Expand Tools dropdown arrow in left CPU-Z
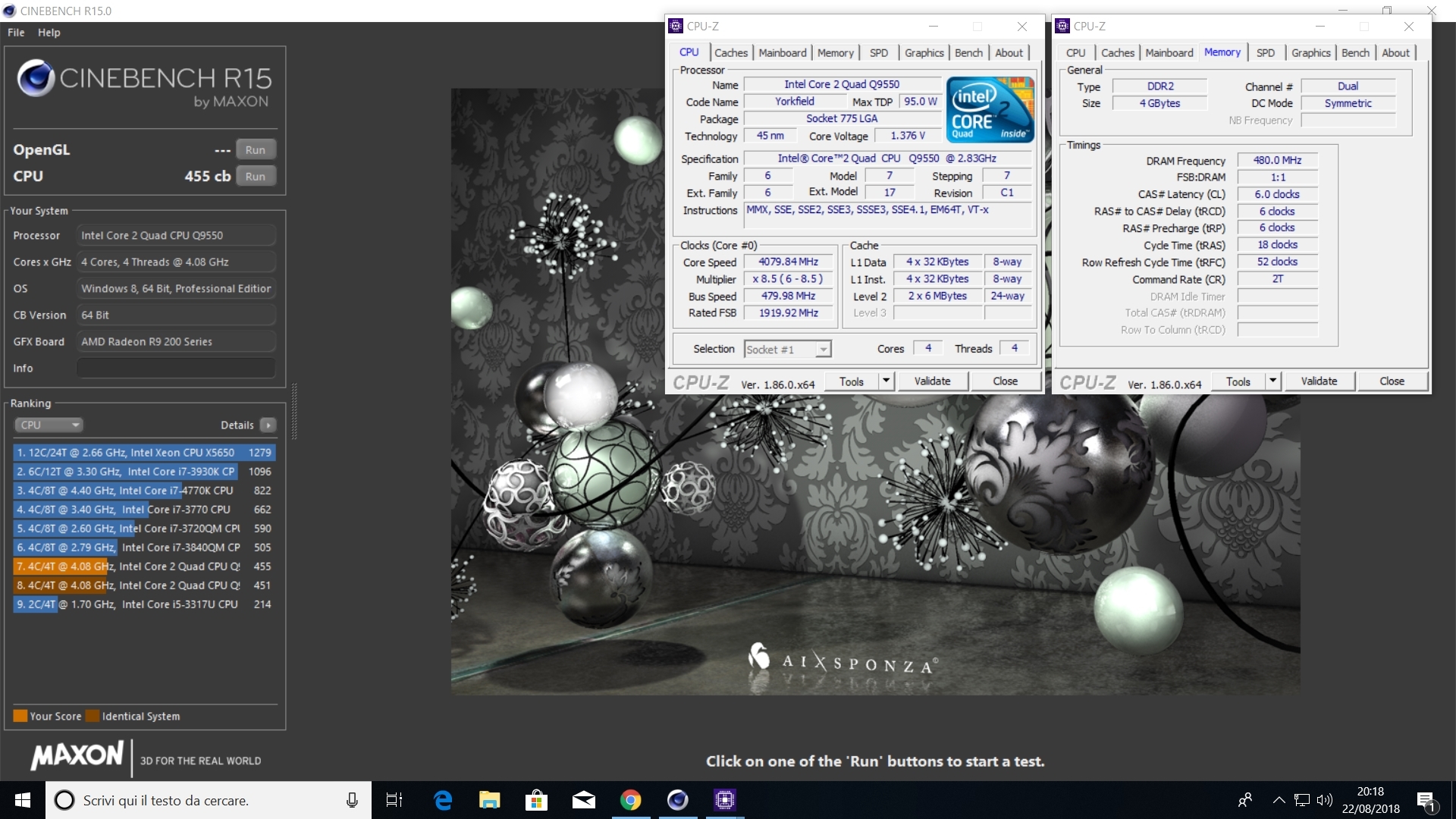The width and height of the screenshot is (1456, 819). coord(886,381)
